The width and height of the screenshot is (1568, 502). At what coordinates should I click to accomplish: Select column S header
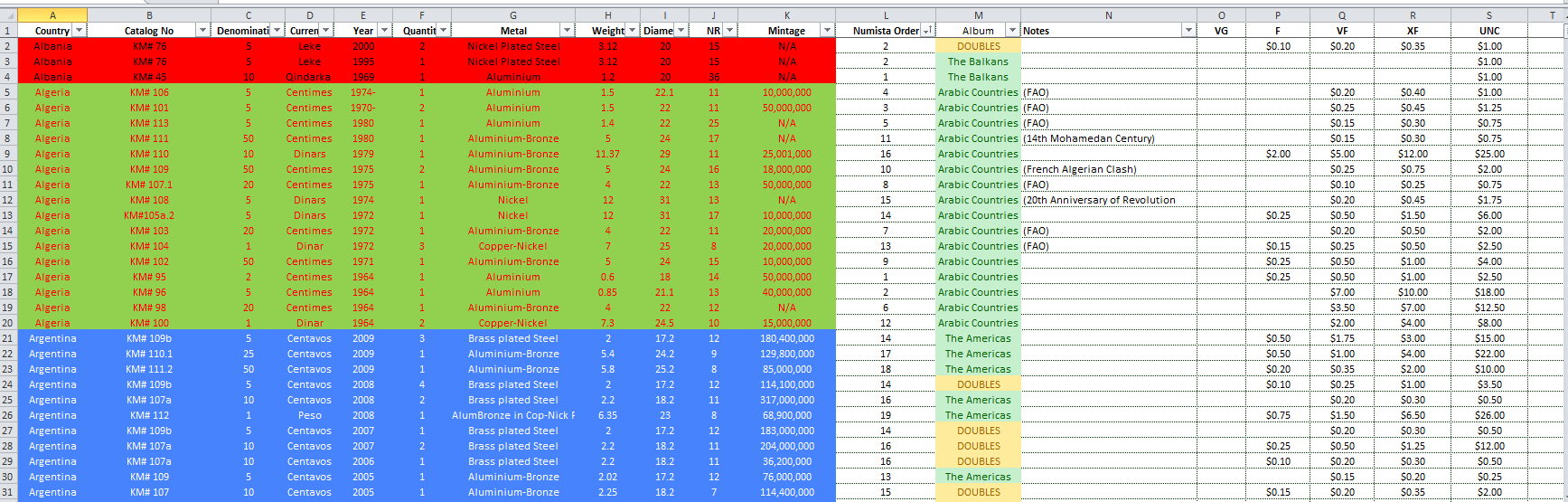point(1489,15)
